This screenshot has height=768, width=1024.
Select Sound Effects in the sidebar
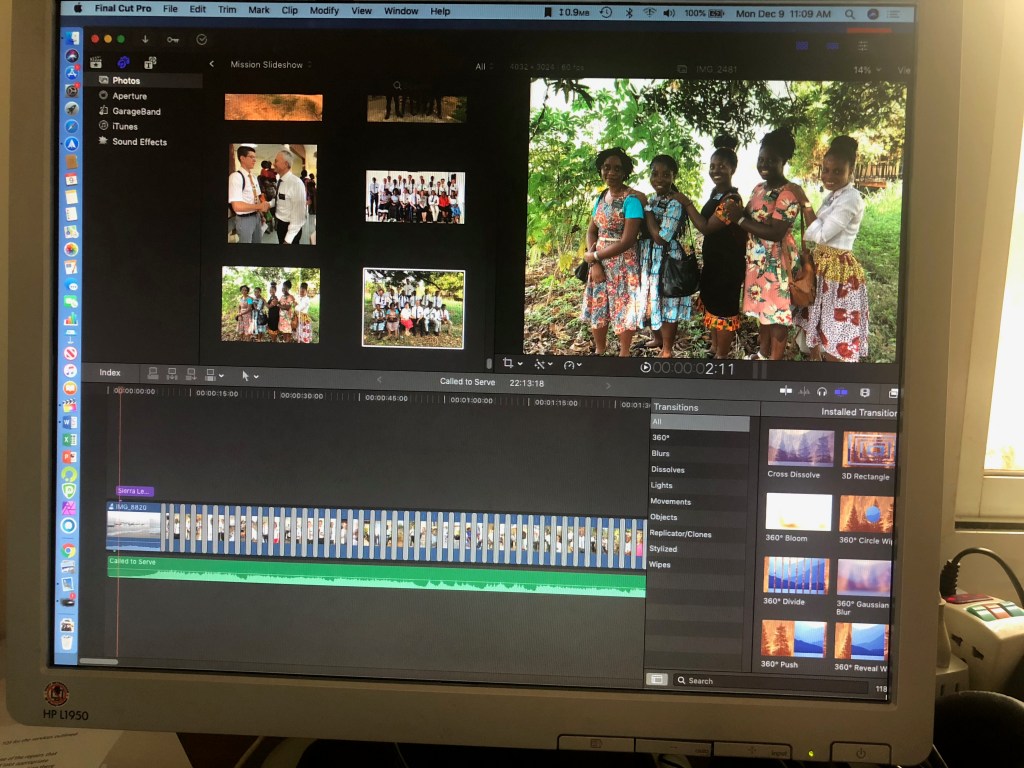click(139, 142)
